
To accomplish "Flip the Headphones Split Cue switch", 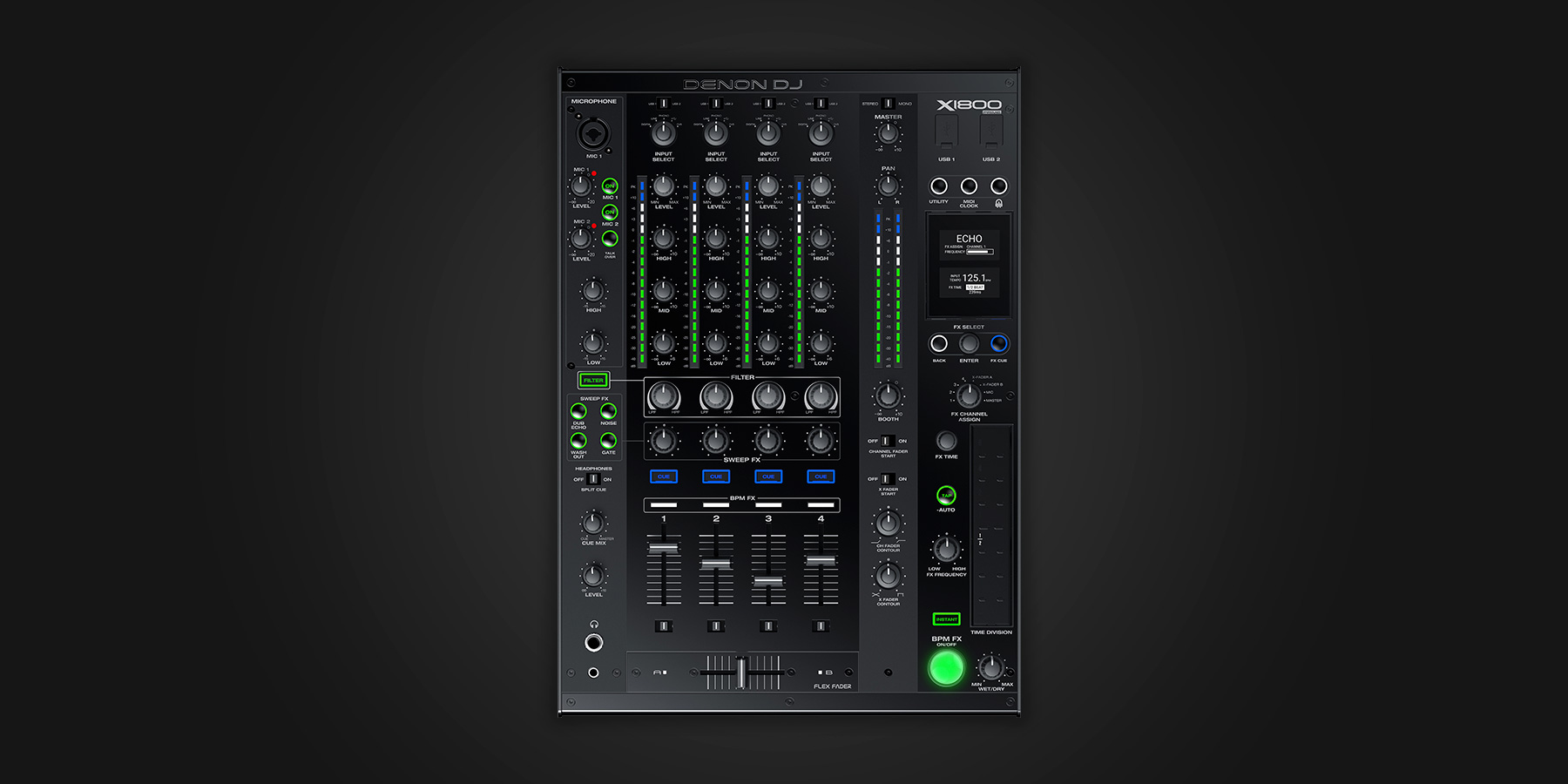I will 593,479.
